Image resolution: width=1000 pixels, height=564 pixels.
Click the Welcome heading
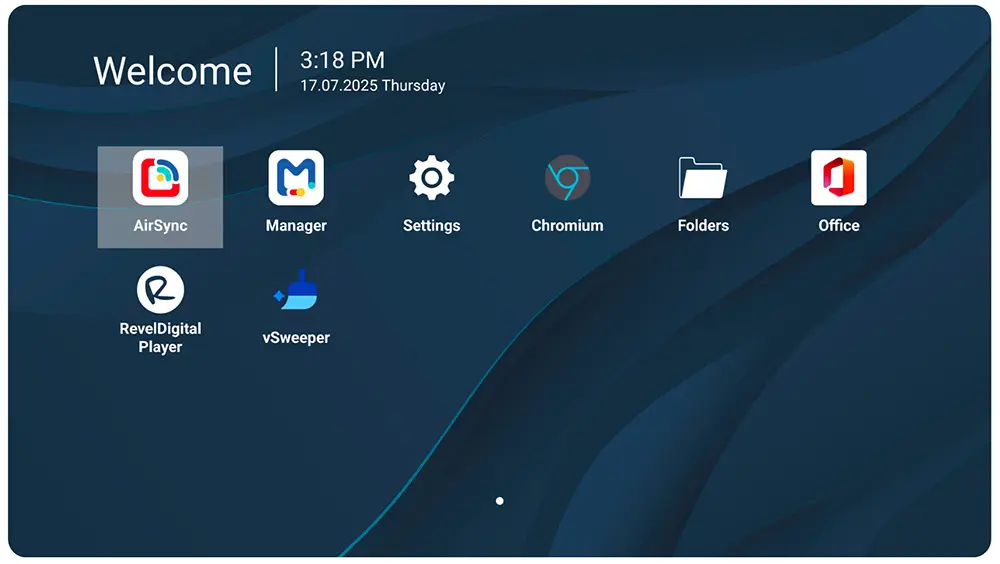click(x=172, y=70)
